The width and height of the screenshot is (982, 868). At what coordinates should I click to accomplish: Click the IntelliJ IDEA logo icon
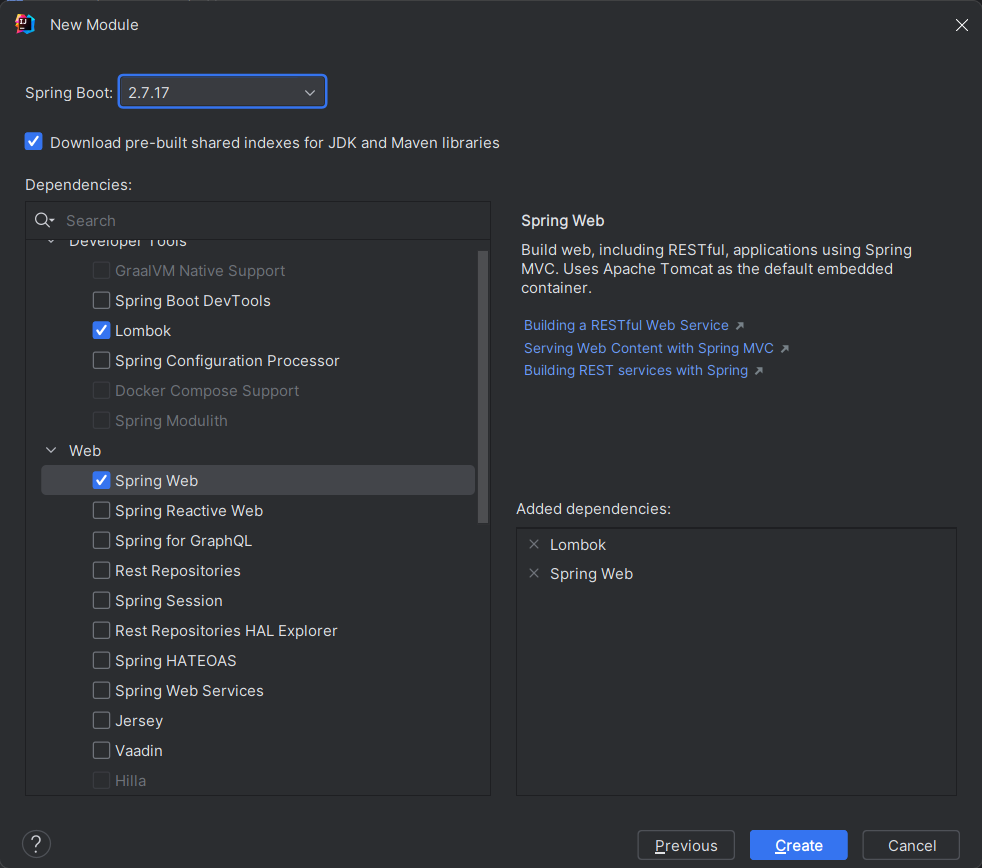25,24
